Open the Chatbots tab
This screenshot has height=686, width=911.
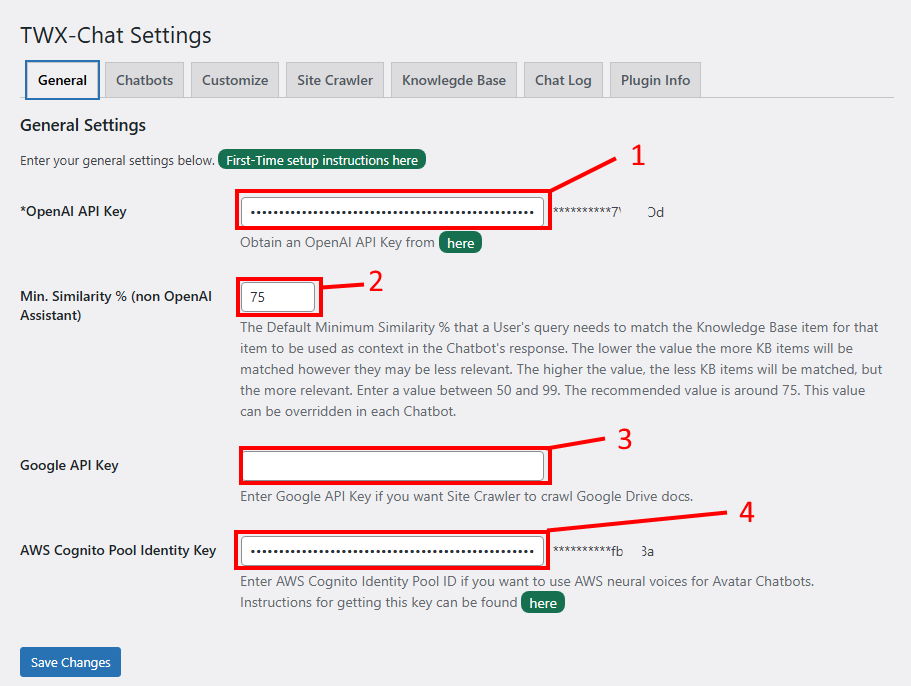(x=144, y=80)
